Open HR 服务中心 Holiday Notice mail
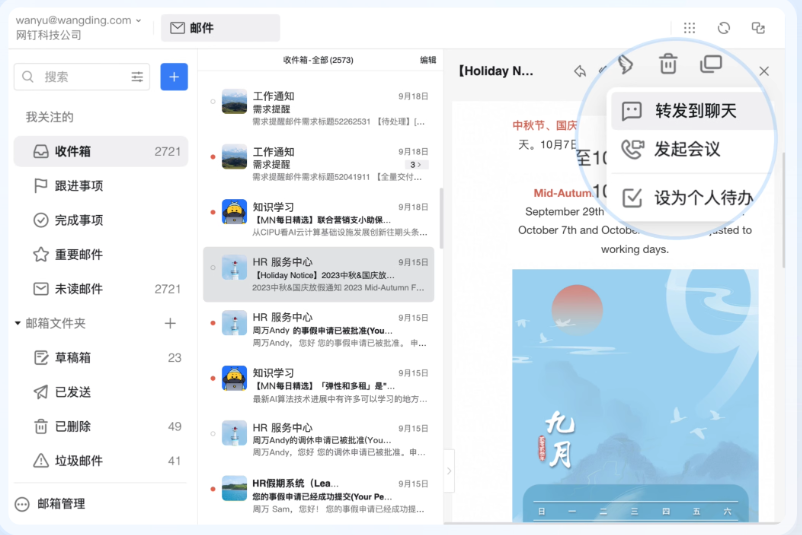The width and height of the screenshot is (802, 535). (319, 275)
